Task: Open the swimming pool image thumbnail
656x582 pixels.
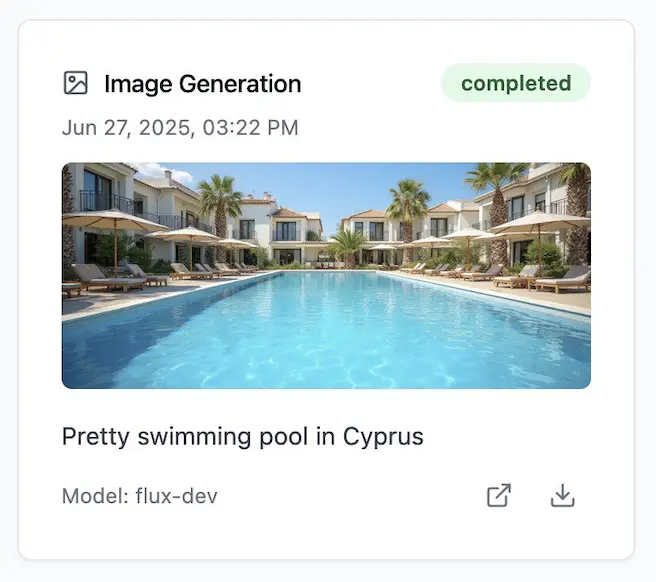Action: 326,275
